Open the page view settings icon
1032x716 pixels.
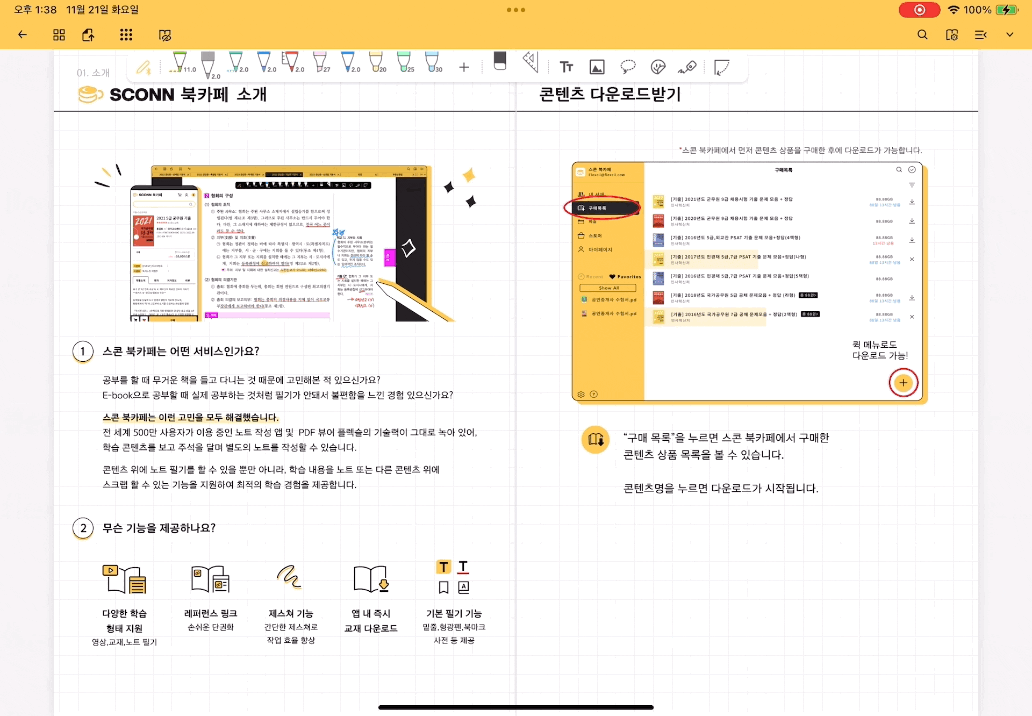952,35
